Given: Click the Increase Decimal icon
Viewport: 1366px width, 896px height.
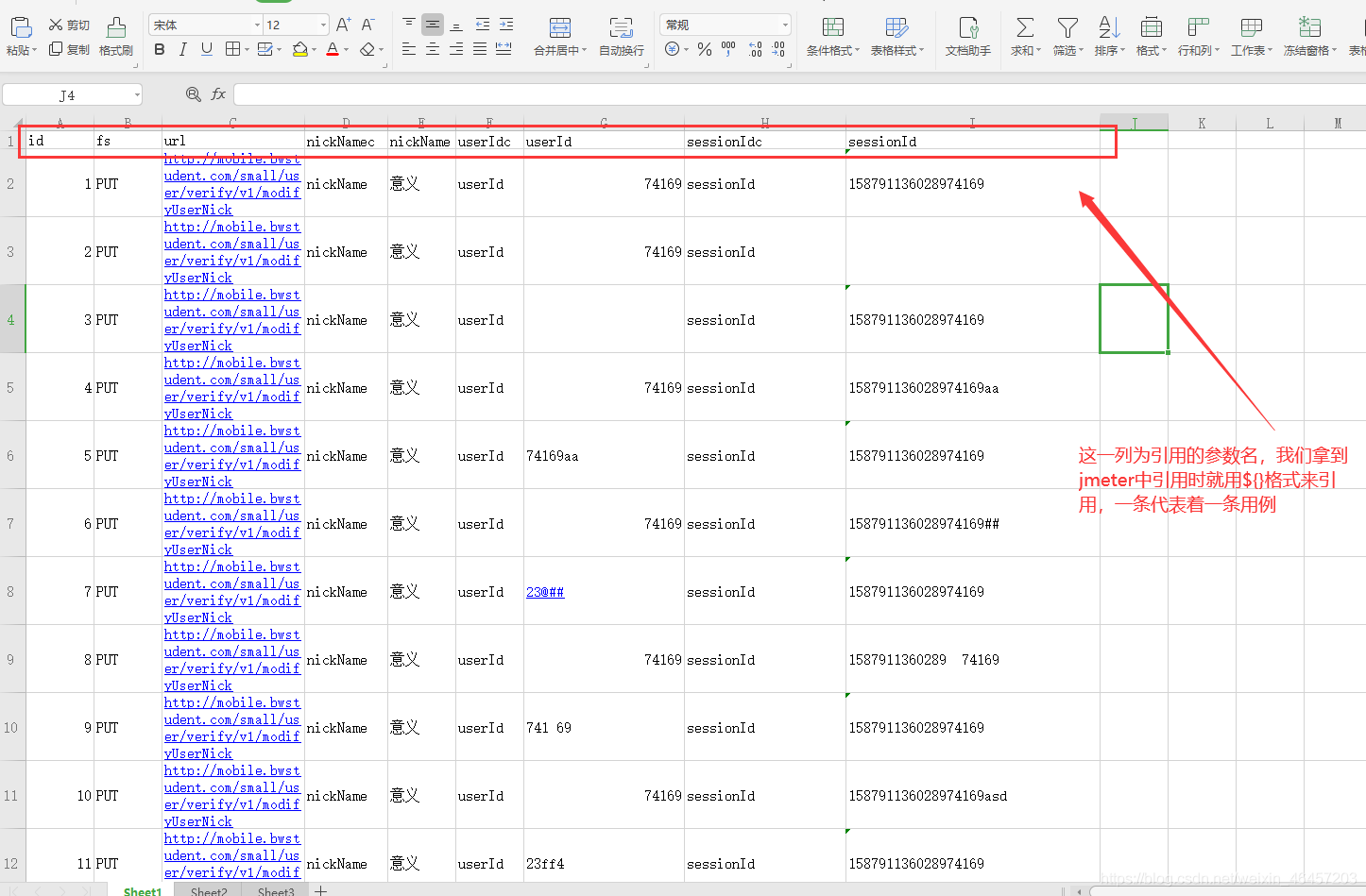Looking at the screenshot, I should click(x=755, y=49).
